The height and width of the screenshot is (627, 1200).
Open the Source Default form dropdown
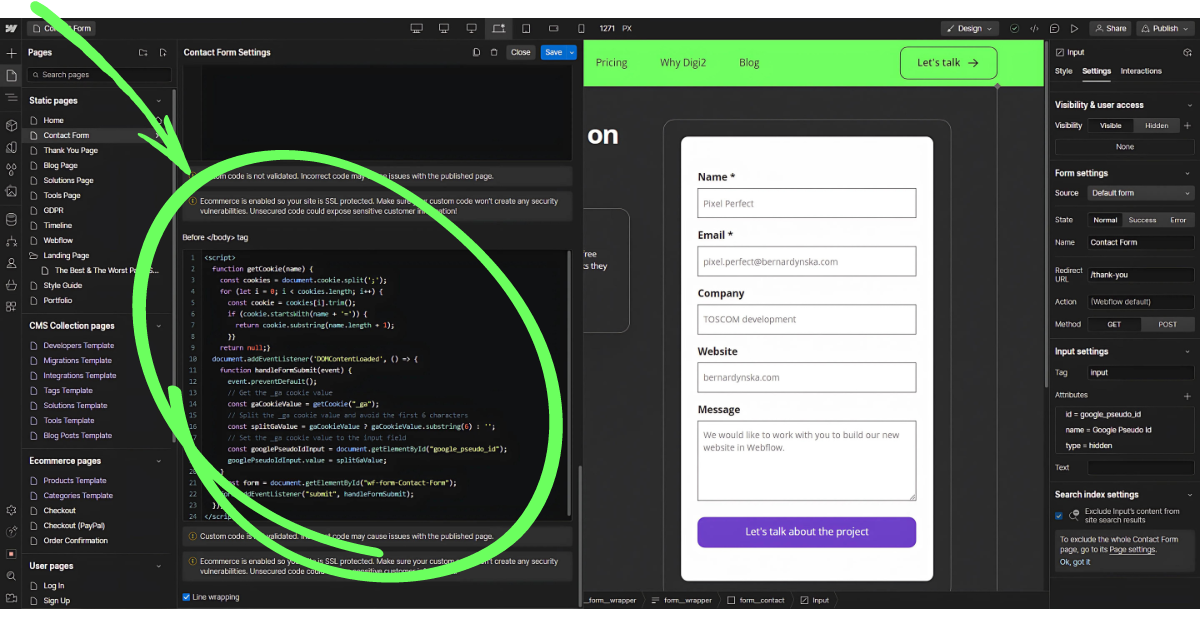click(1141, 193)
